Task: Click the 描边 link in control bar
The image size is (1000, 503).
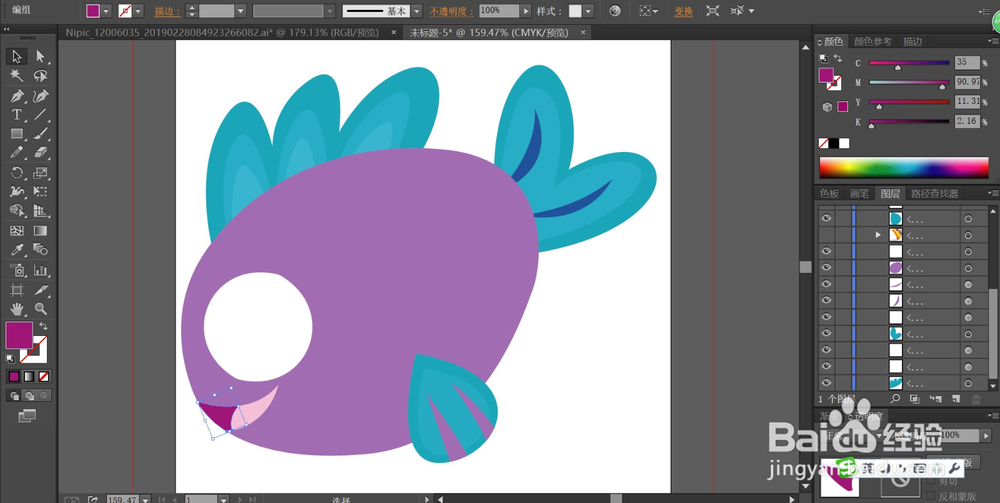Action: [x=167, y=11]
